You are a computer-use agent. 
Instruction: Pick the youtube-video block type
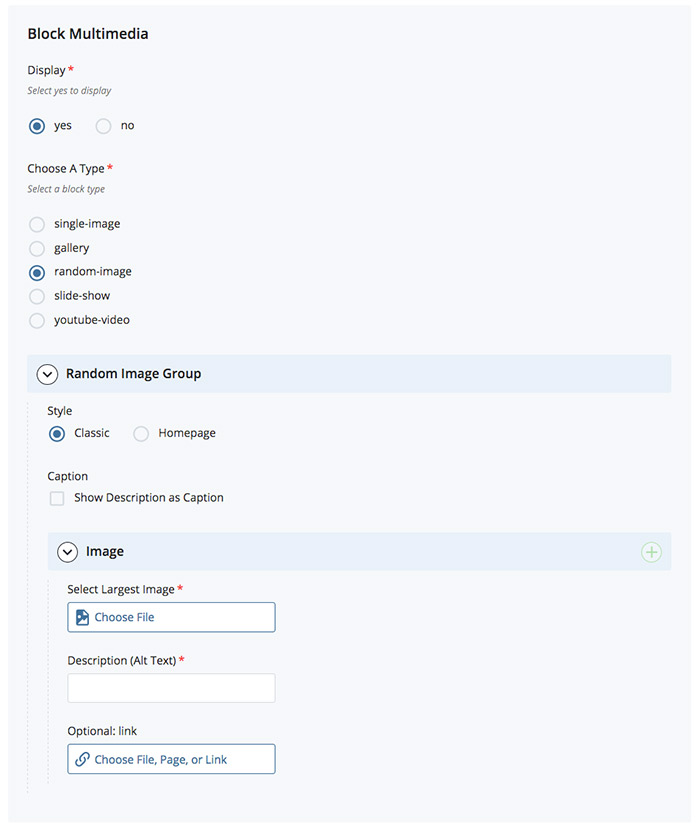tap(37, 320)
